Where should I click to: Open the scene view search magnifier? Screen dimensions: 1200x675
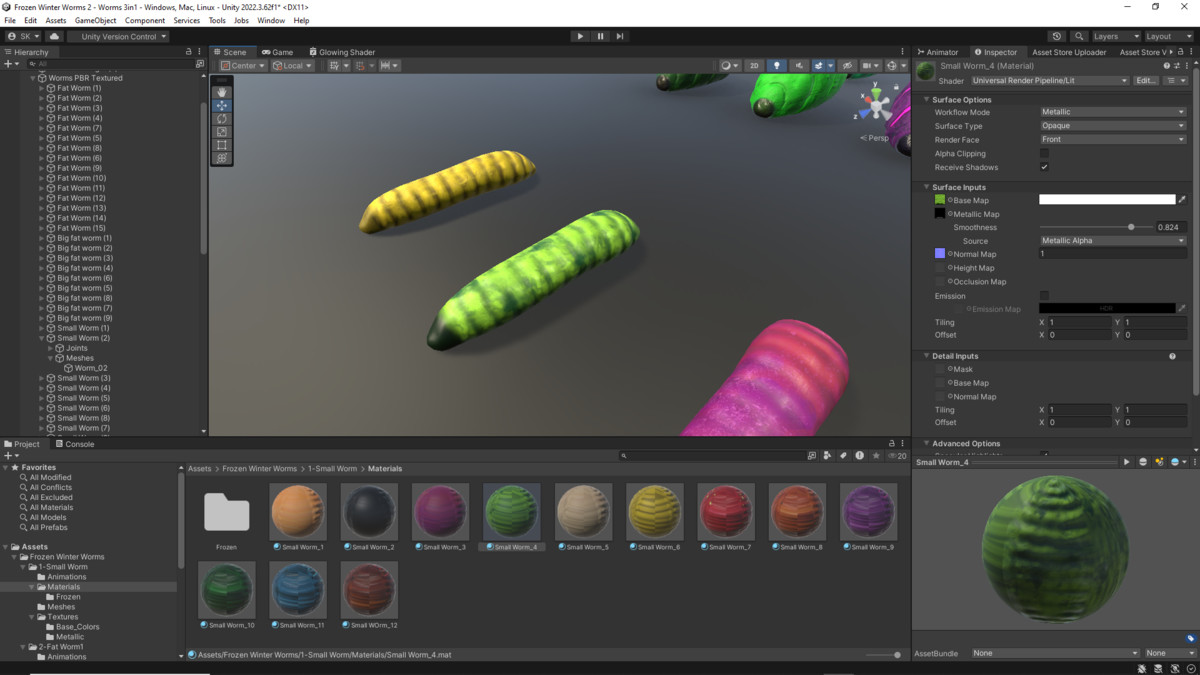point(1080,35)
